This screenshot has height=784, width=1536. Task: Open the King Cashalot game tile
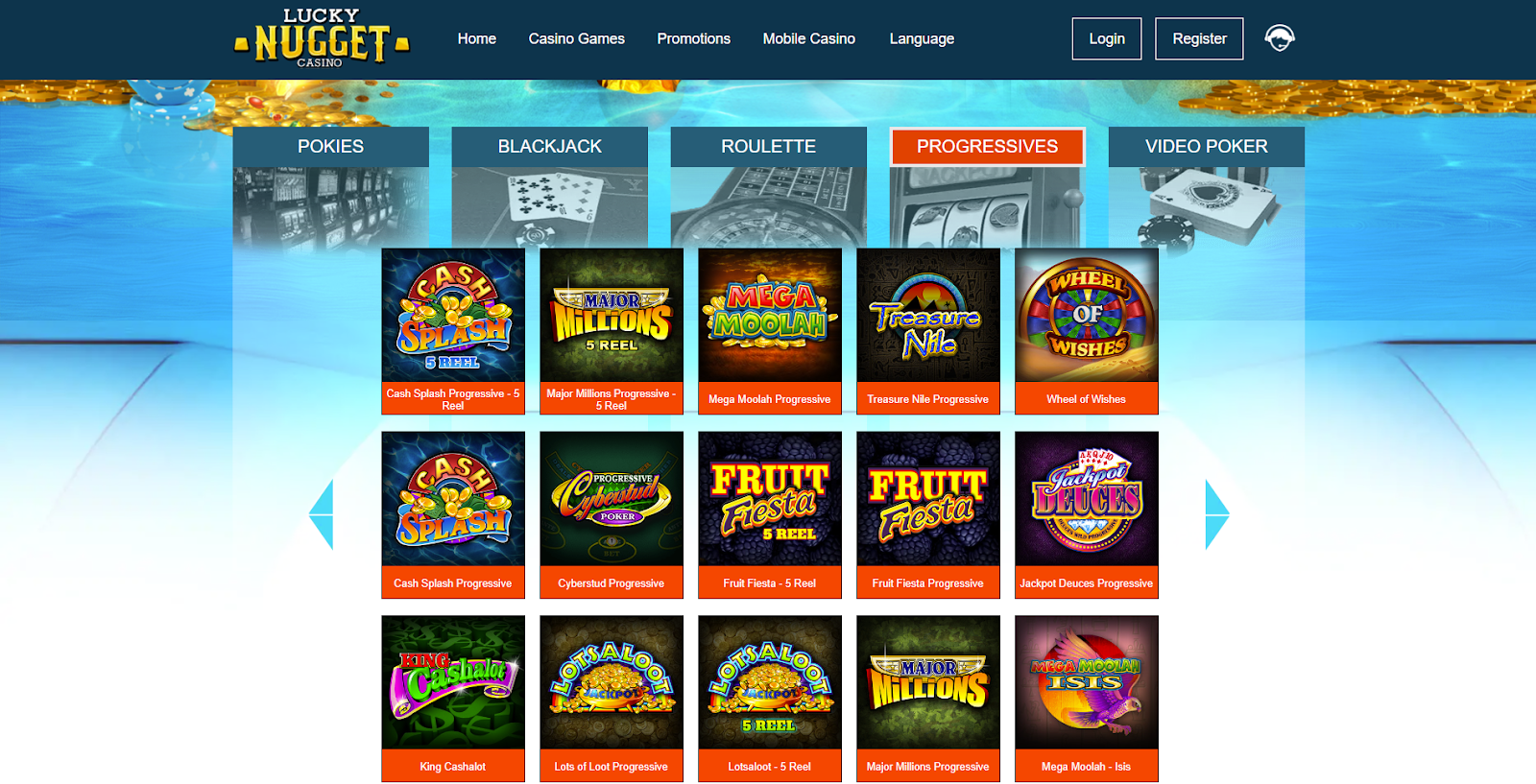(453, 699)
